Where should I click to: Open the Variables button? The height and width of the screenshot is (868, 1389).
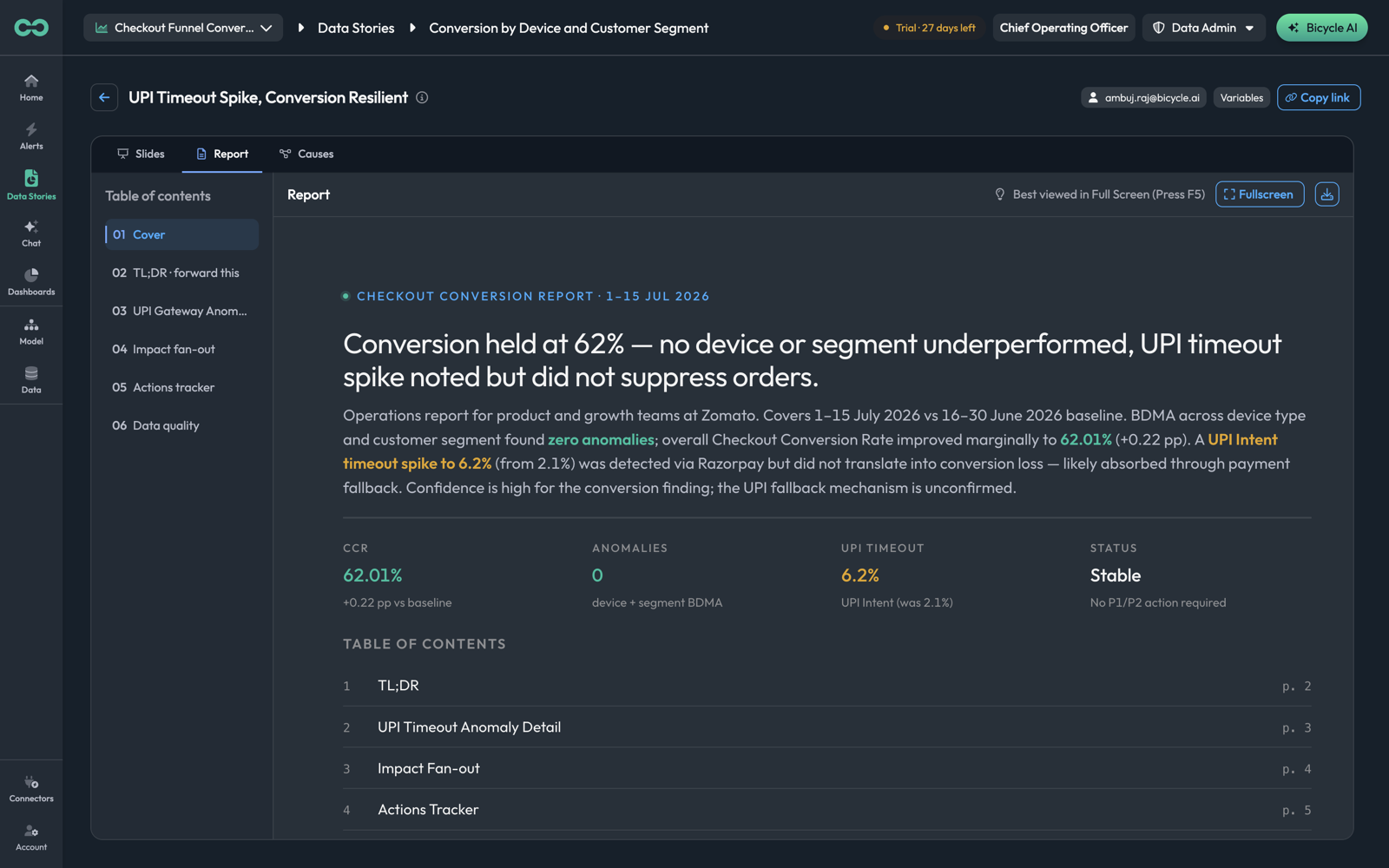coord(1241,97)
